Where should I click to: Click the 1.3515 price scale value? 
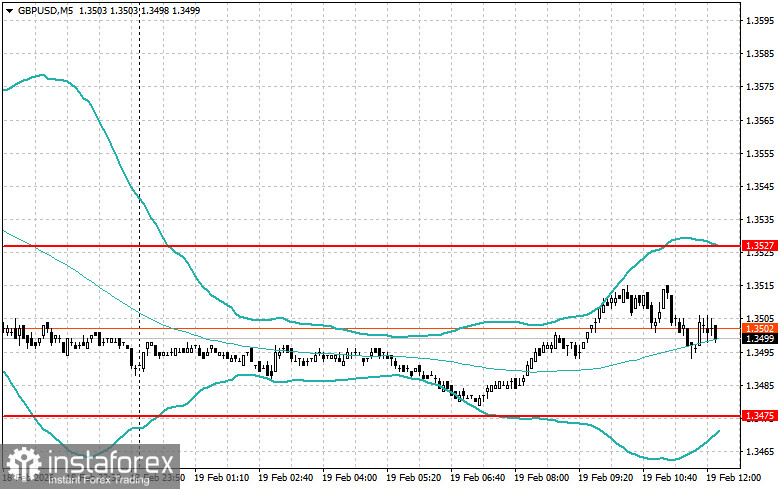coord(760,286)
